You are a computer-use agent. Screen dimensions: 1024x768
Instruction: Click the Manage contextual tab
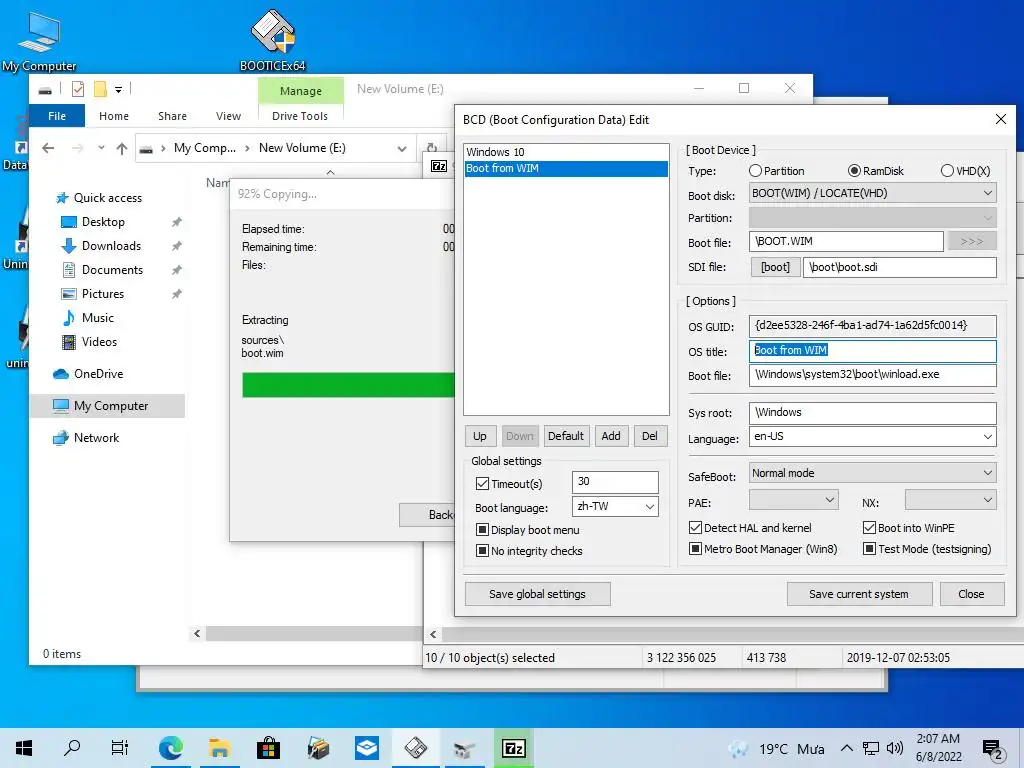coord(300,91)
